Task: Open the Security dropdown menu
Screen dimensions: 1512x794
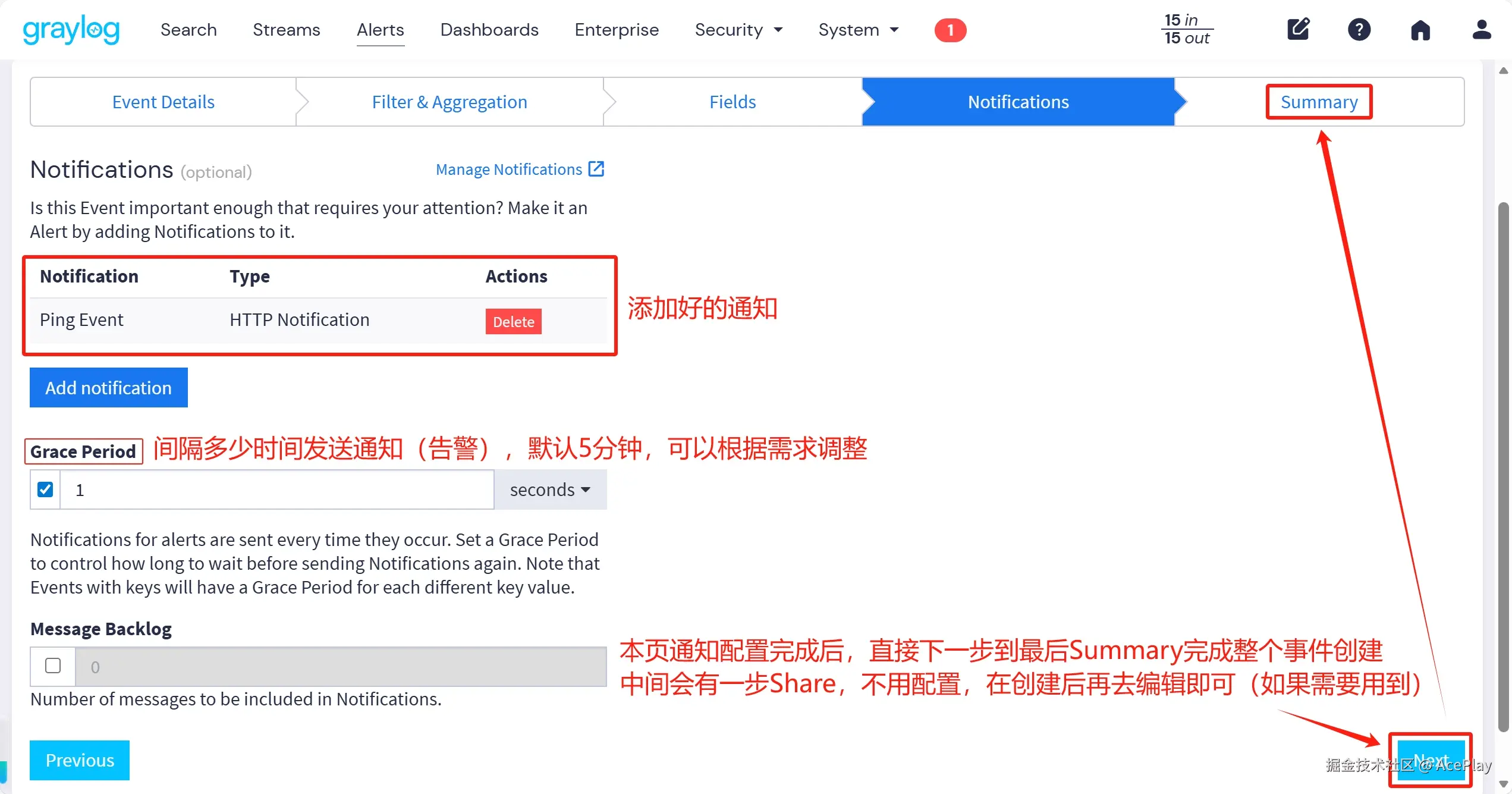Action: [x=738, y=30]
